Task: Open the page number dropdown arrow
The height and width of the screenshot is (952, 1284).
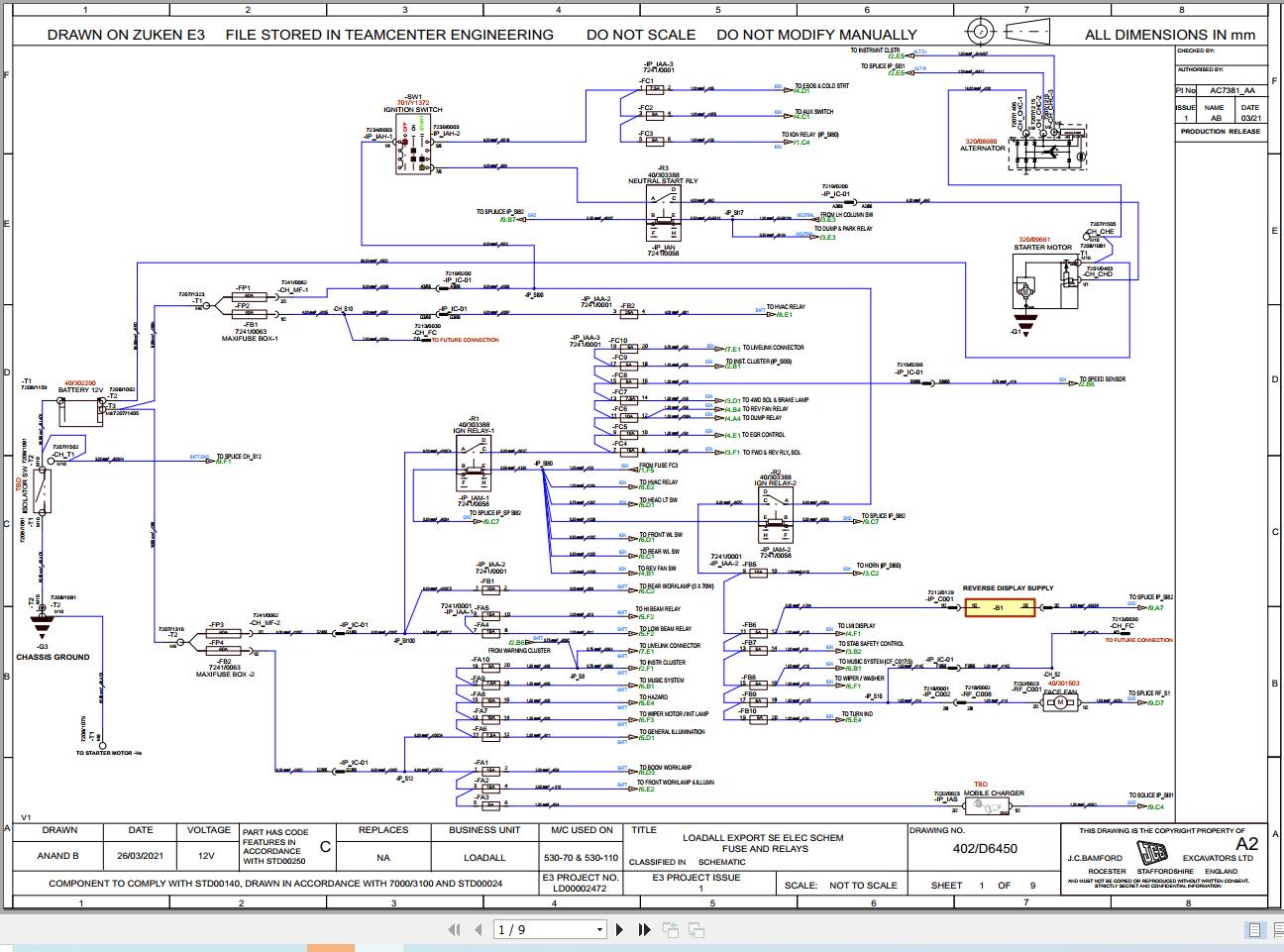Action: point(599,930)
